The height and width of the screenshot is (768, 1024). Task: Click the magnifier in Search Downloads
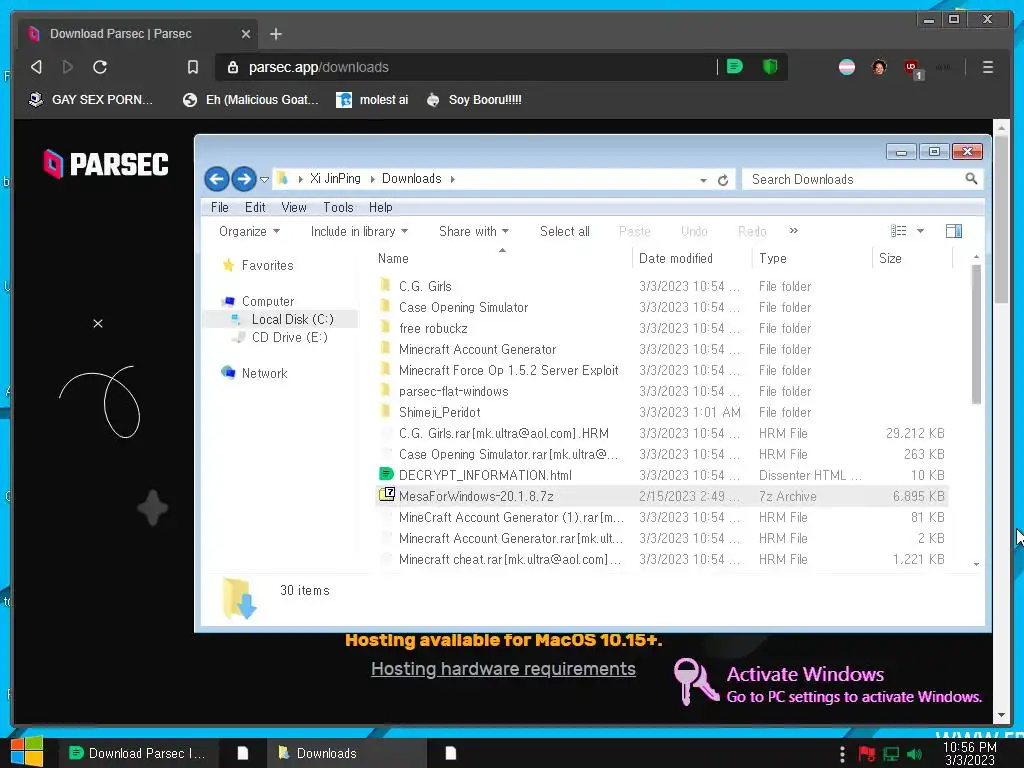971,178
